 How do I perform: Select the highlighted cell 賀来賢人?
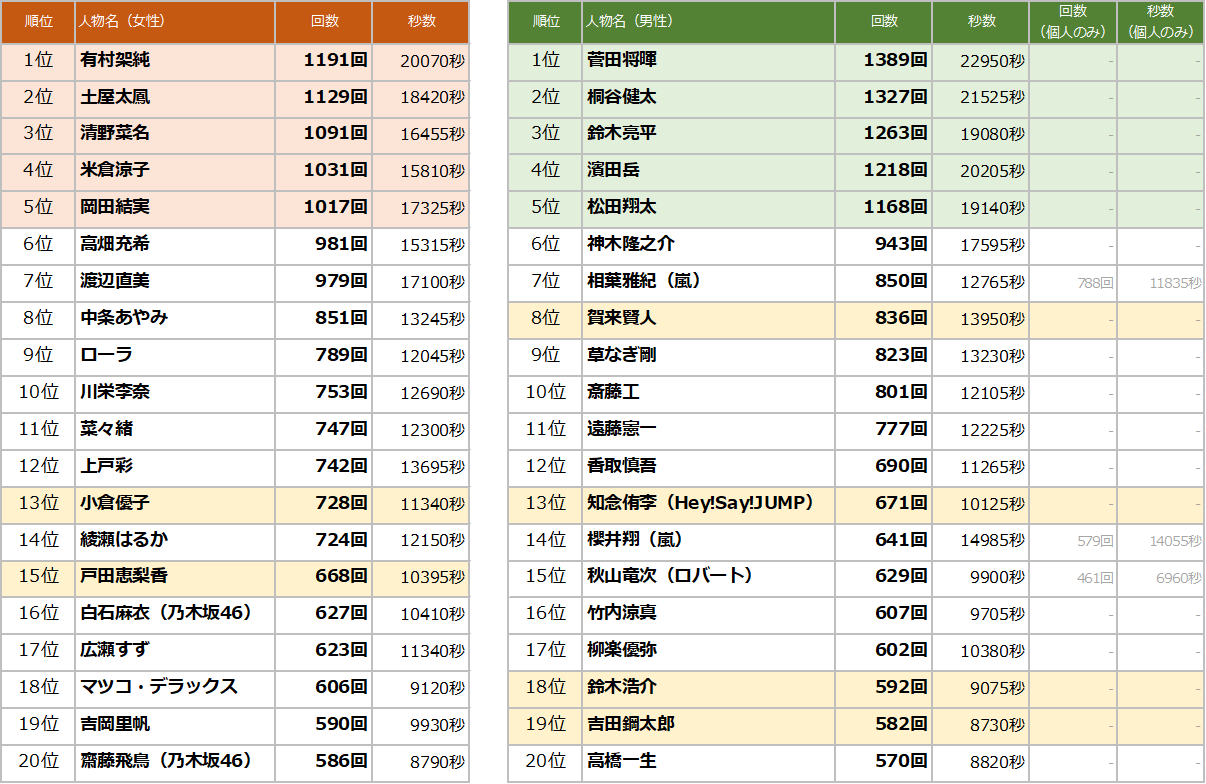click(708, 319)
